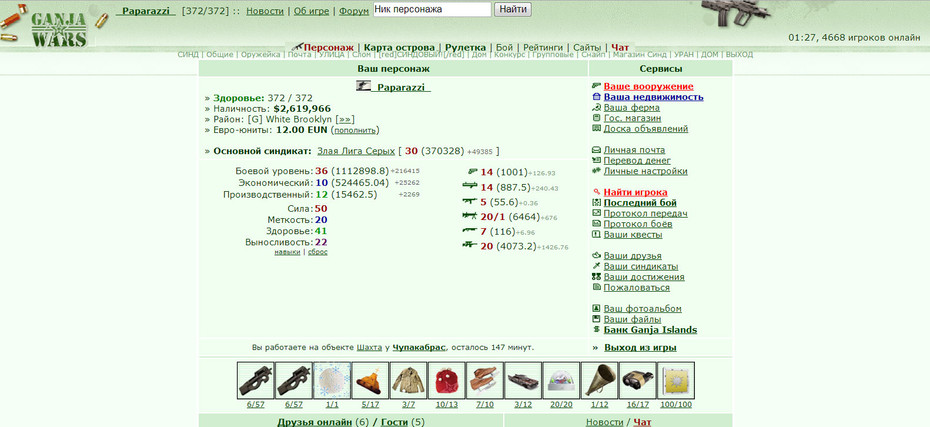Viewport: 930px width, 427px height.
Task: Click the icon beside Протокол боёв
Action: click(597, 224)
